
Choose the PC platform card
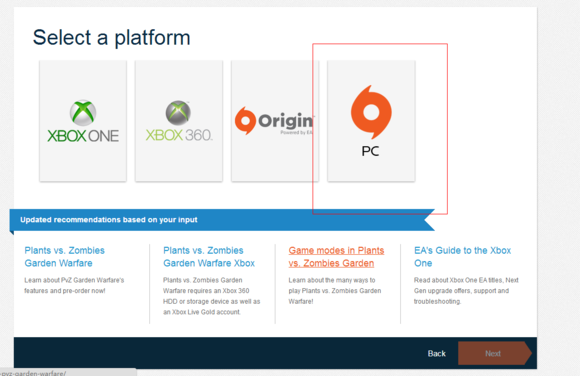[x=371, y=121]
